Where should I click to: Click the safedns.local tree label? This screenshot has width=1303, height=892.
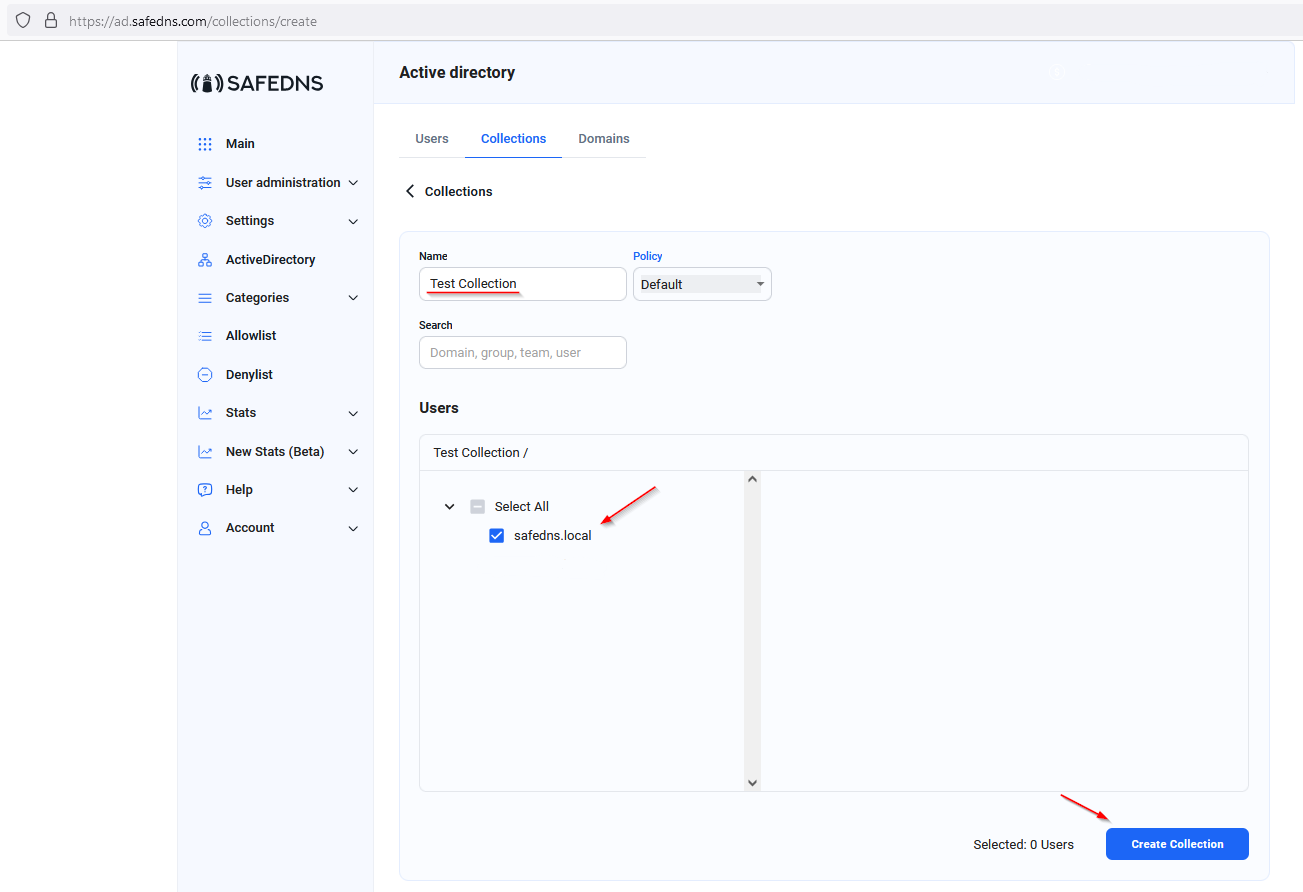pos(553,536)
